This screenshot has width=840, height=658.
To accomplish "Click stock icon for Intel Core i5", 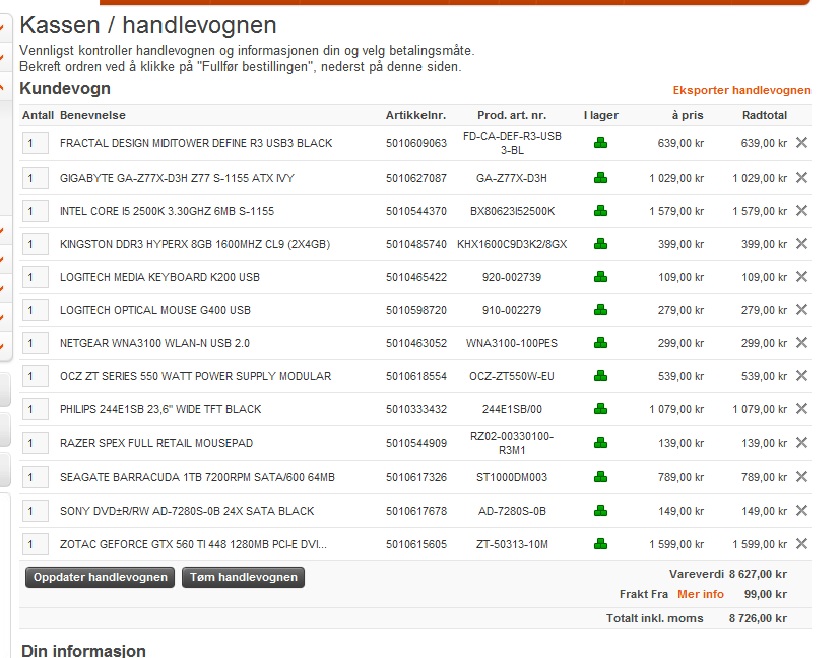I will 601,211.
